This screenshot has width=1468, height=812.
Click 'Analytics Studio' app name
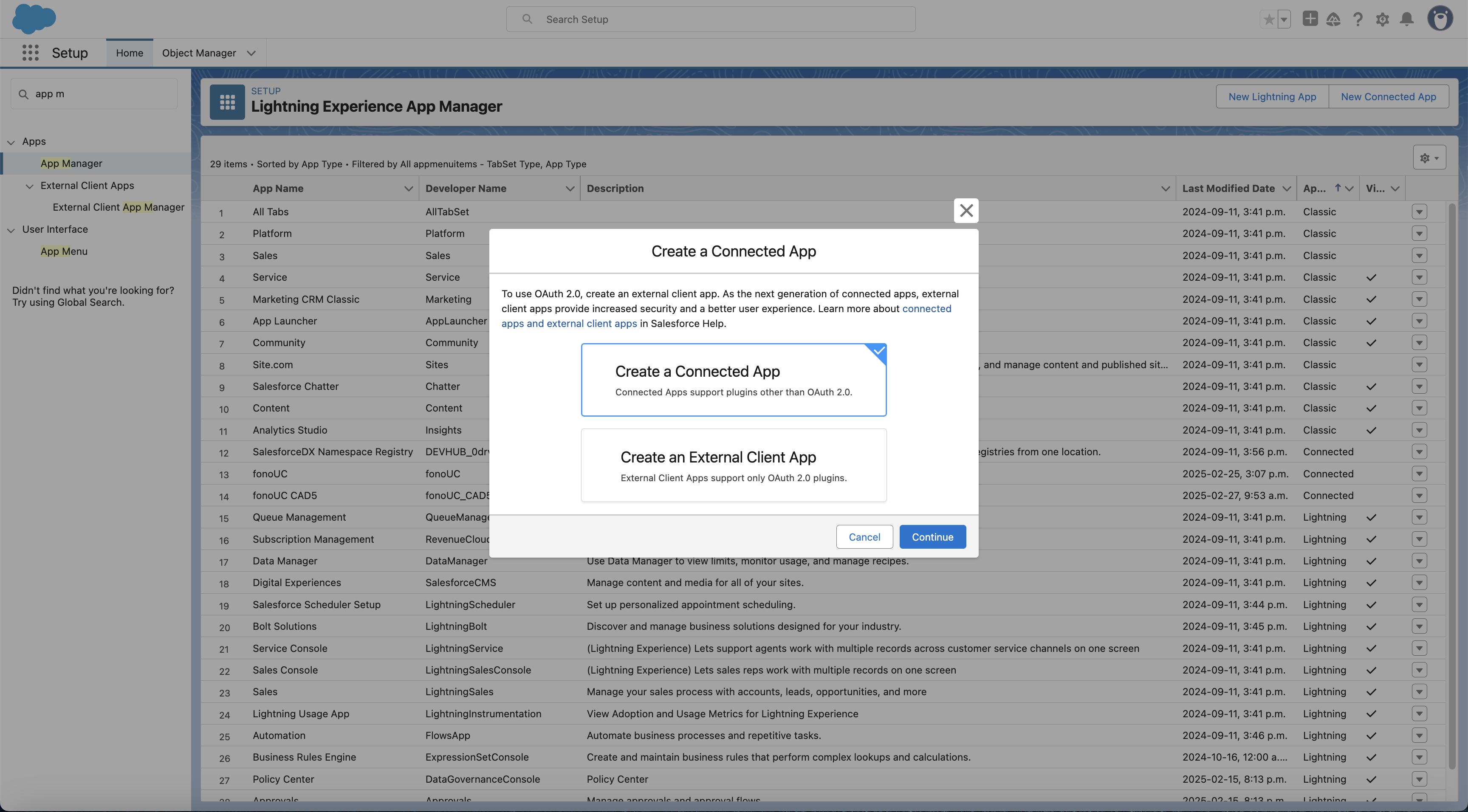[x=290, y=430]
